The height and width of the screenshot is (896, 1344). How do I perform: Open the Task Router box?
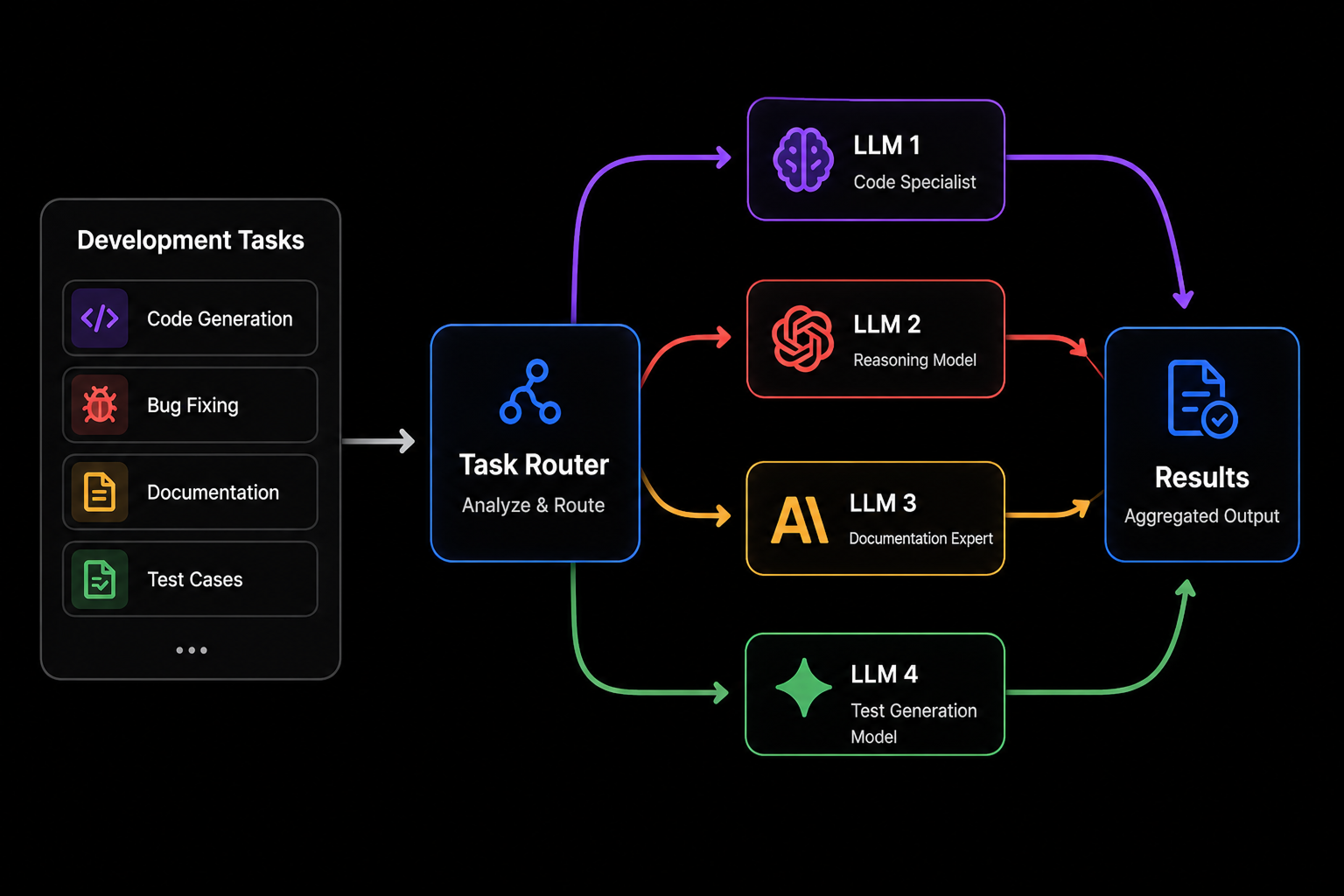[x=535, y=443]
